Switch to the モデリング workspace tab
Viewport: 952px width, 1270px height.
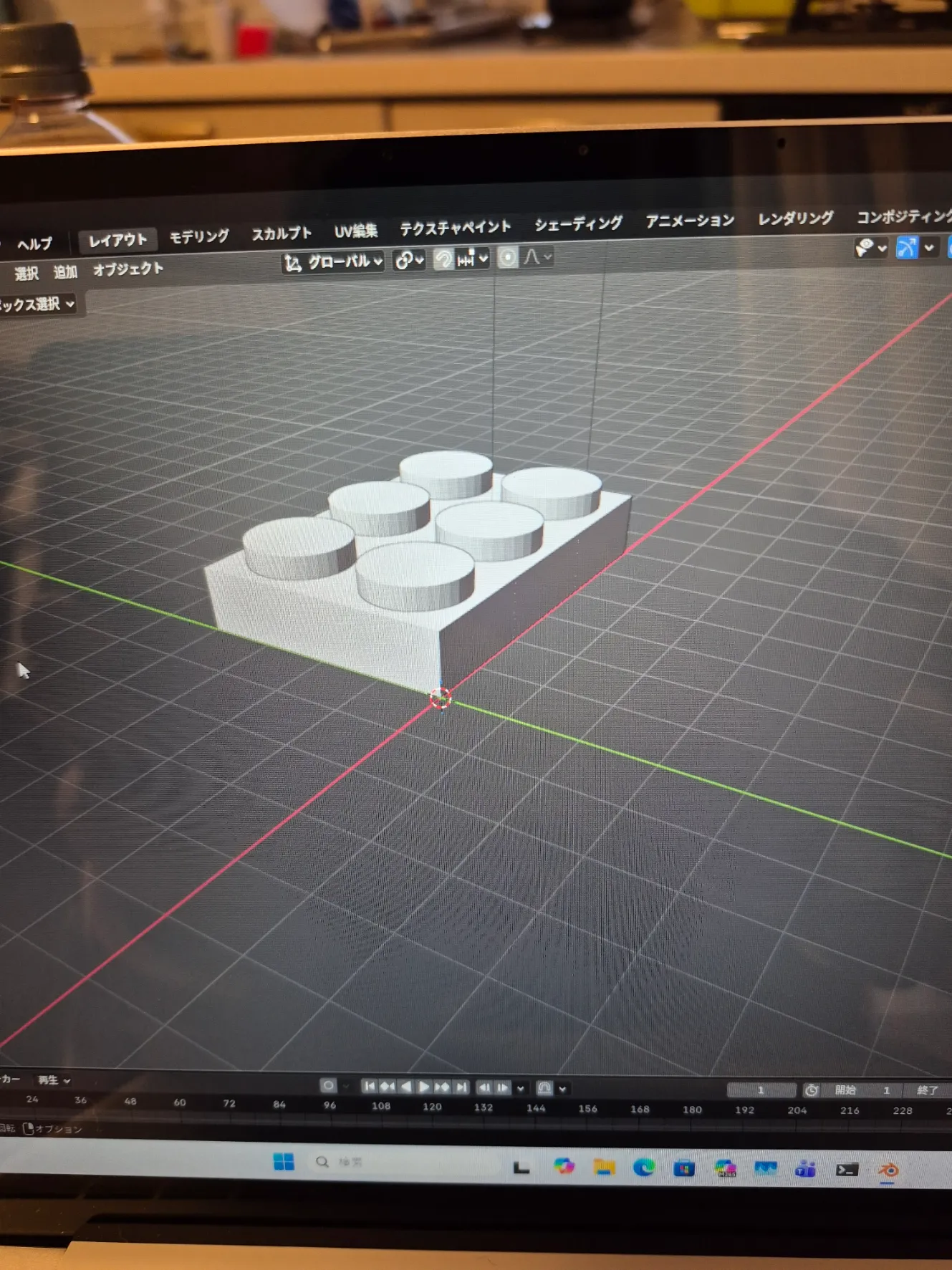click(x=199, y=236)
